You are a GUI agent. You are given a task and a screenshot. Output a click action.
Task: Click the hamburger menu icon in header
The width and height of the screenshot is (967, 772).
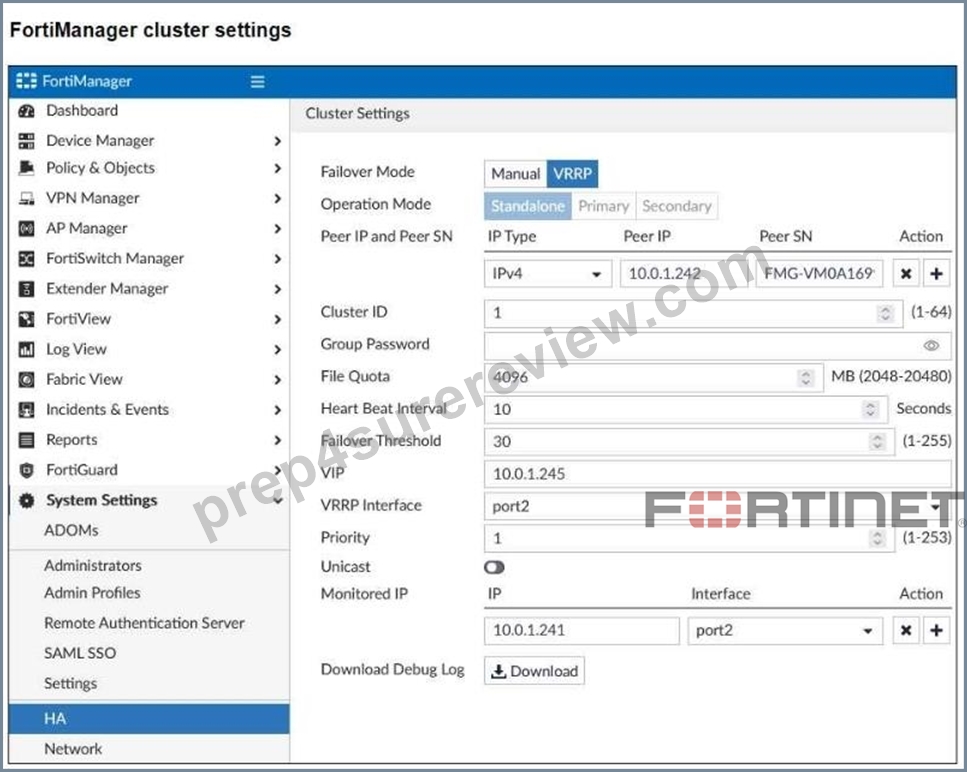tap(257, 81)
